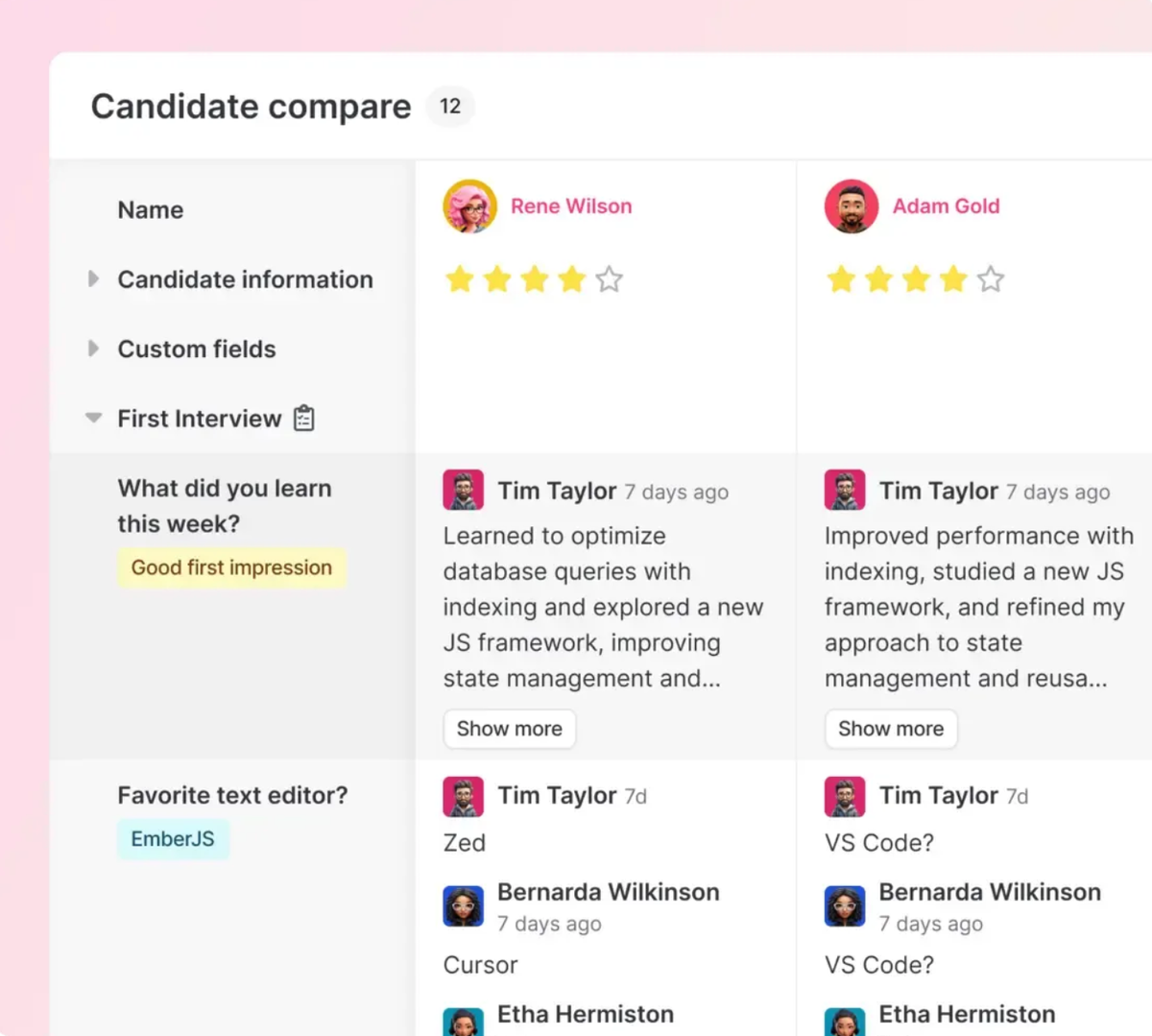The image size is (1152, 1036).
Task: Click the Good first impression tag
Action: point(231,567)
